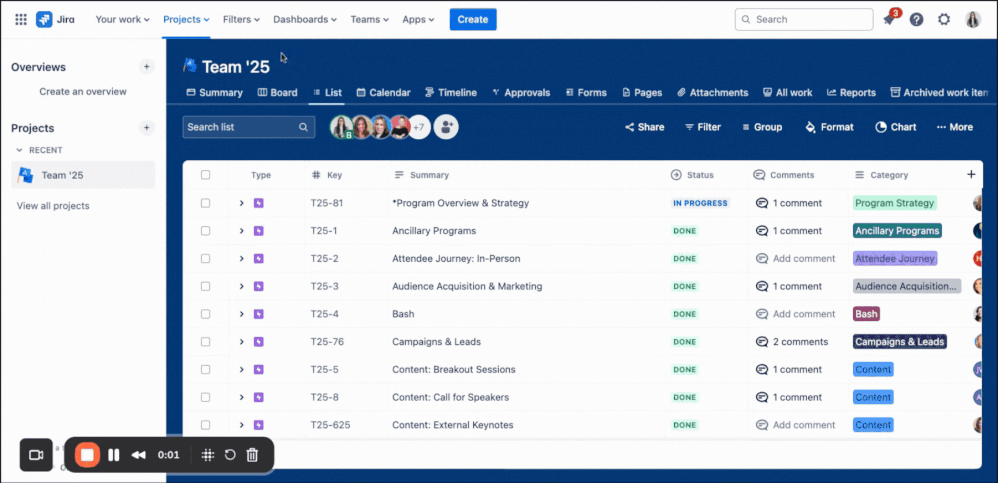
Task: Click the add people icon next to avatars
Action: 446,127
